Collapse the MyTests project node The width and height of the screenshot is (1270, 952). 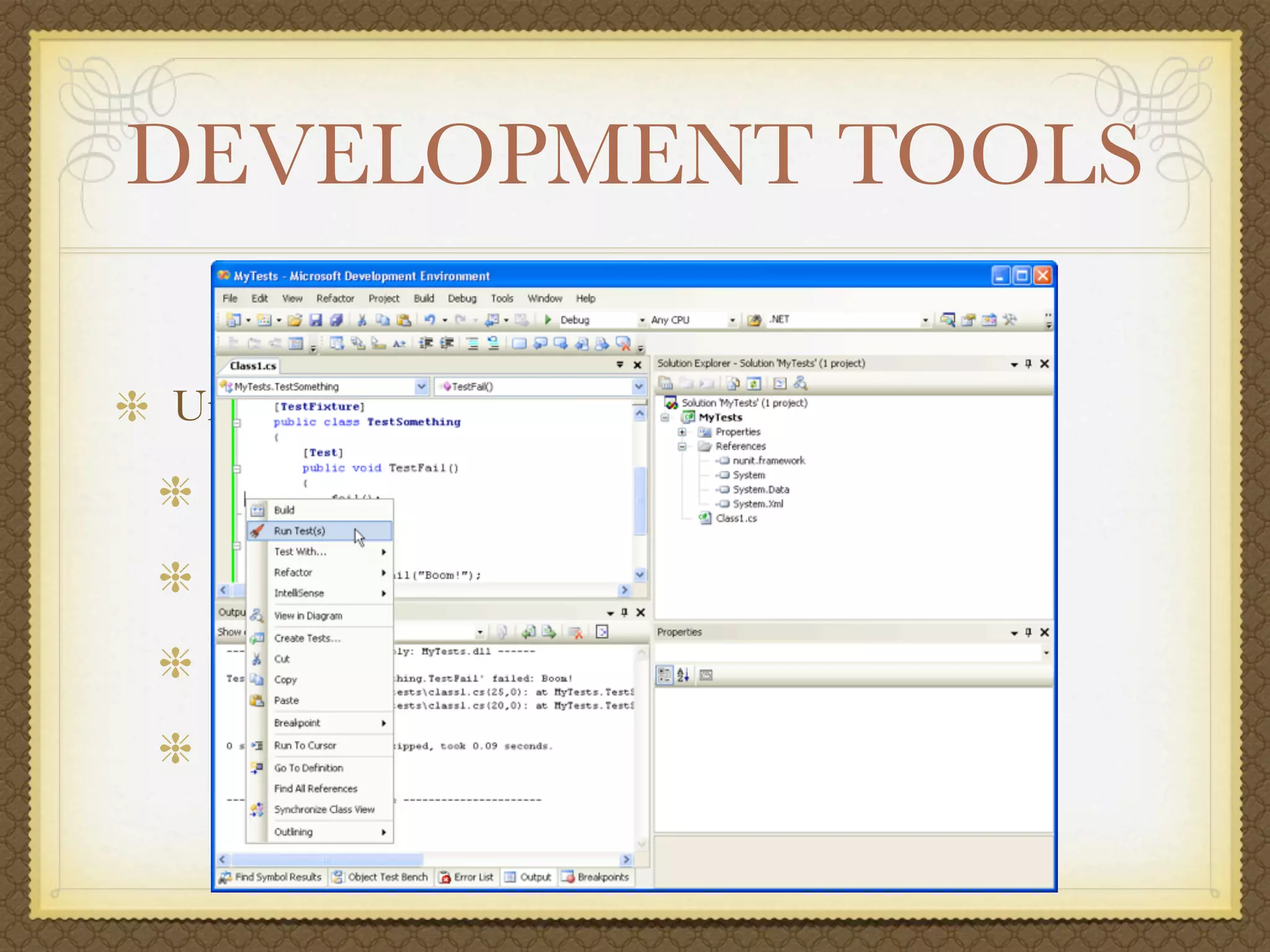(665, 418)
